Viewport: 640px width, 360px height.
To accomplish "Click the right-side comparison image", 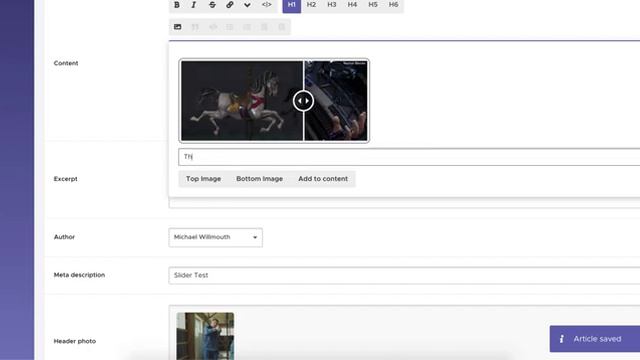I will 336,101.
